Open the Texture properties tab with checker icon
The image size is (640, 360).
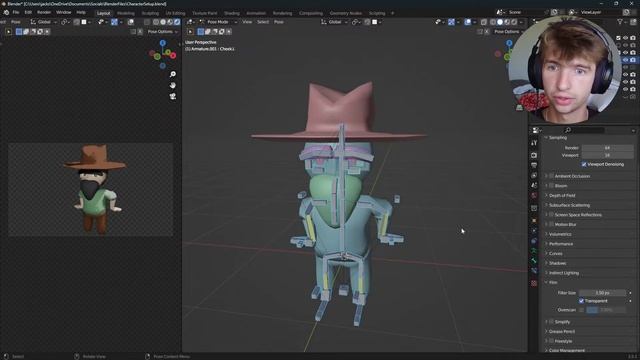click(534, 283)
